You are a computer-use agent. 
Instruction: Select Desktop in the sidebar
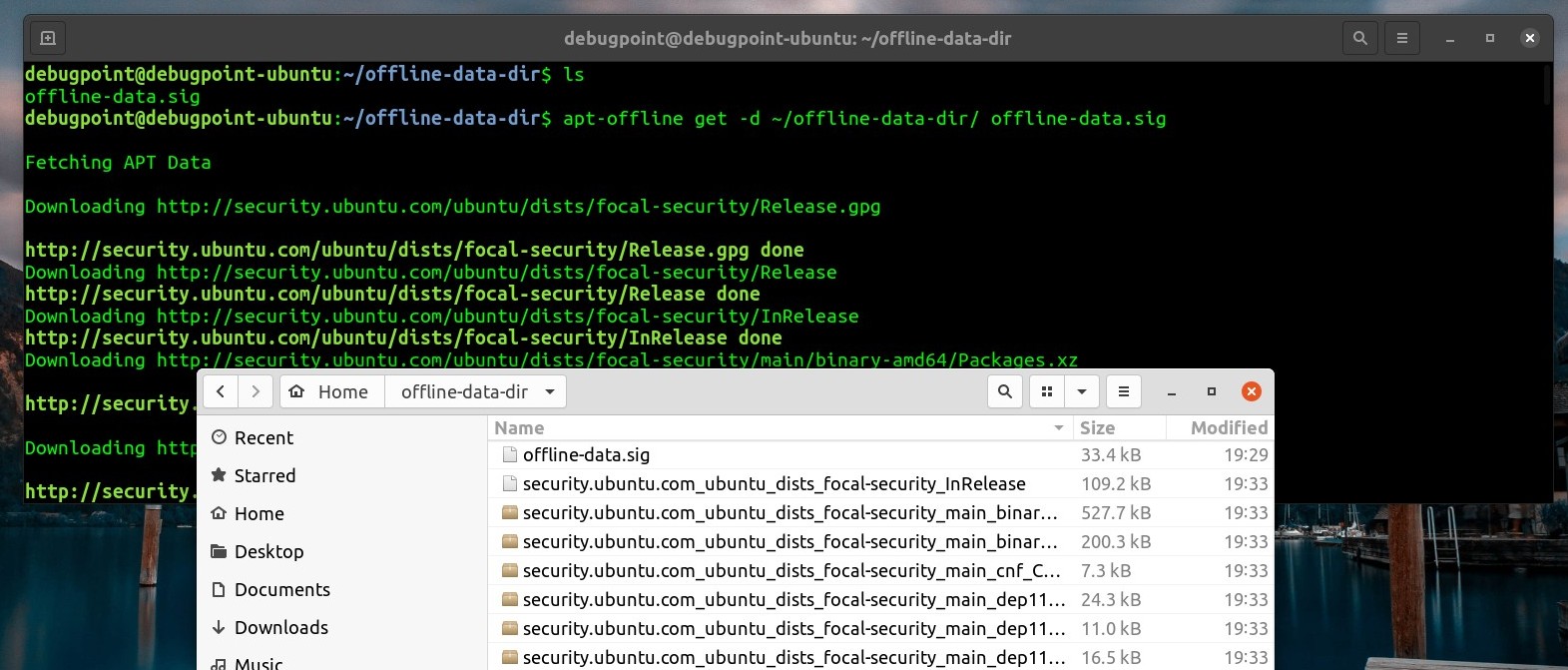click(268, 551)
